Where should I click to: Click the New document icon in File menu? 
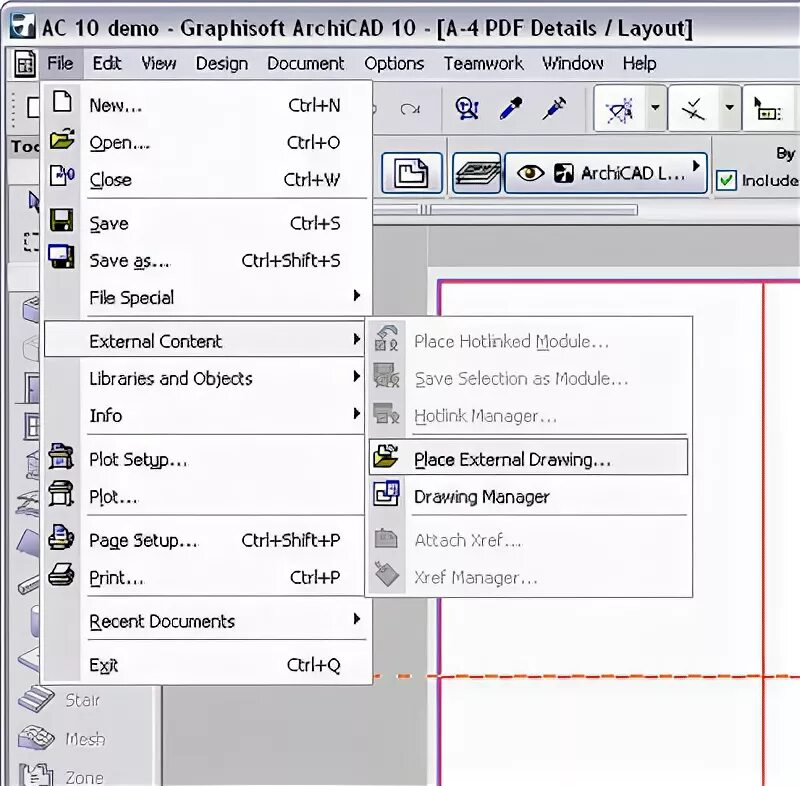point(62,102)
